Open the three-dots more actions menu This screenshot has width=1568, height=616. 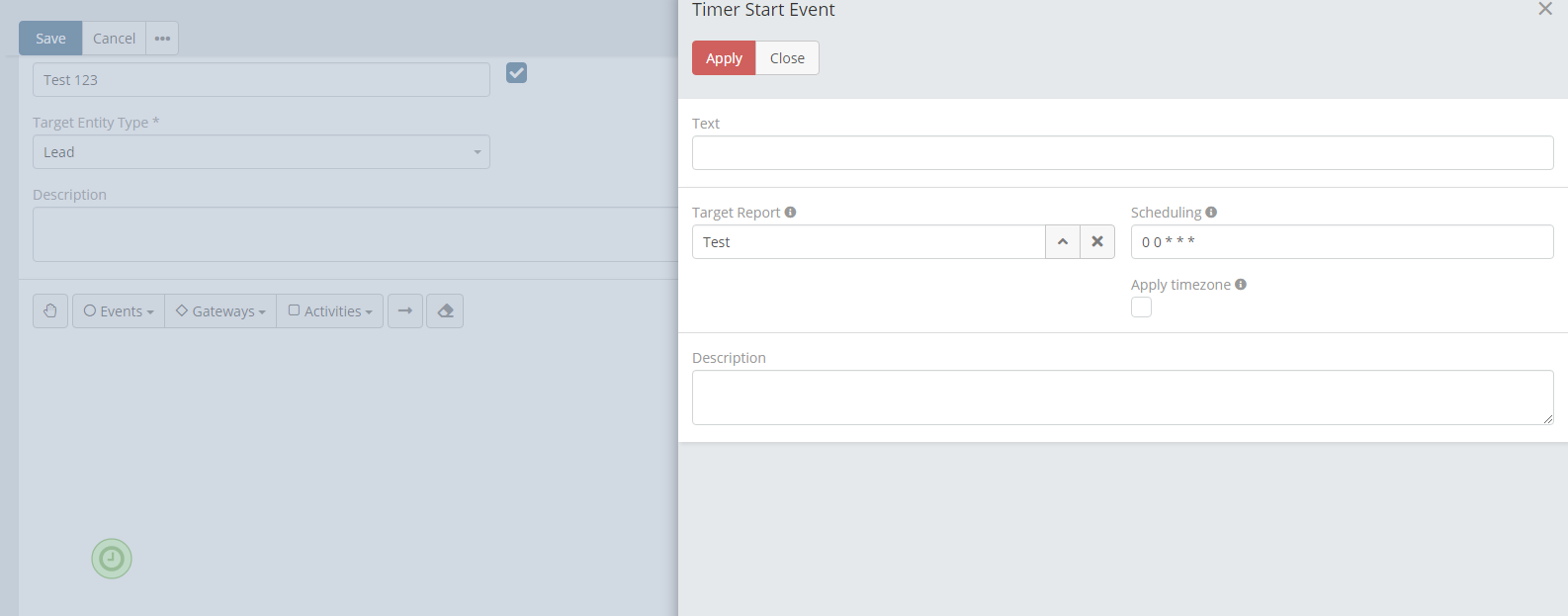click(x=162, y=39)
